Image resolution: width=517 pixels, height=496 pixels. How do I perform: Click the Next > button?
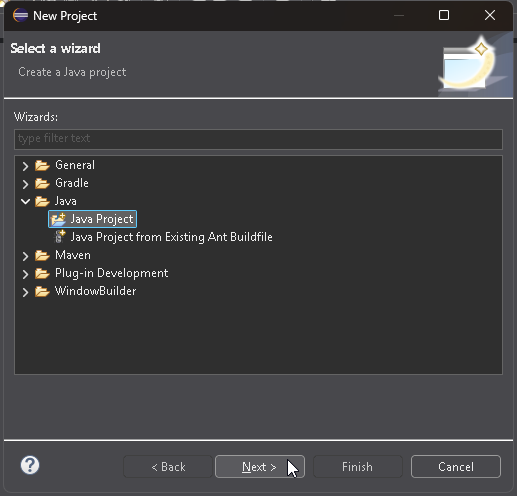[260, 466]
